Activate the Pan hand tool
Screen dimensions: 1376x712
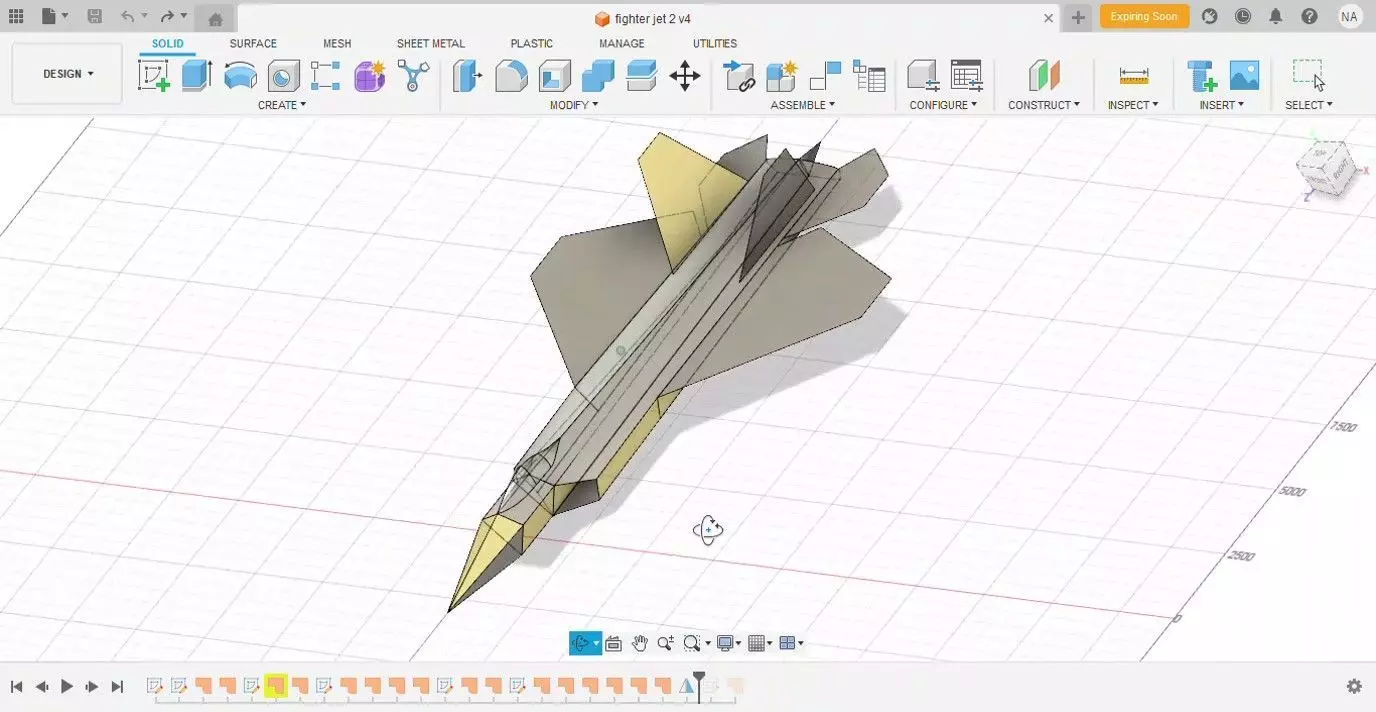point(639,643)
